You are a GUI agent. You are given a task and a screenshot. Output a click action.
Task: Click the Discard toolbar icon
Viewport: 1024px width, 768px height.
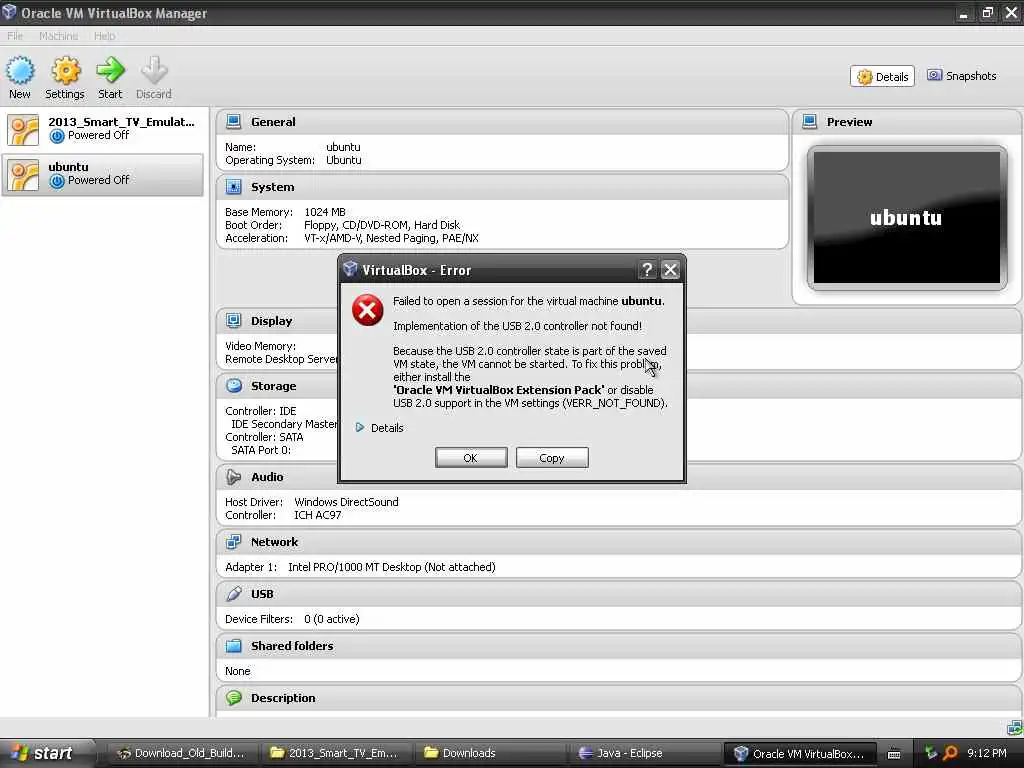pos(154,70)
